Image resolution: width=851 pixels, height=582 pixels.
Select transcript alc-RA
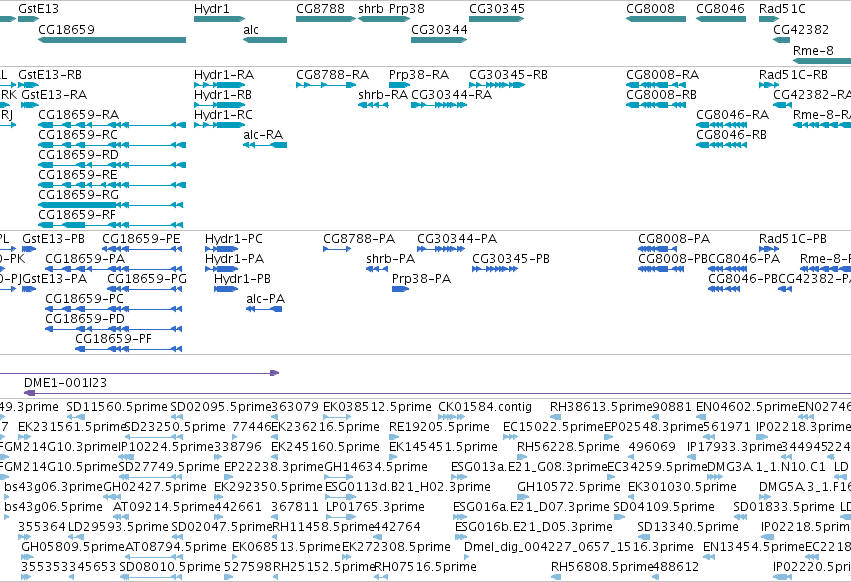263,135
